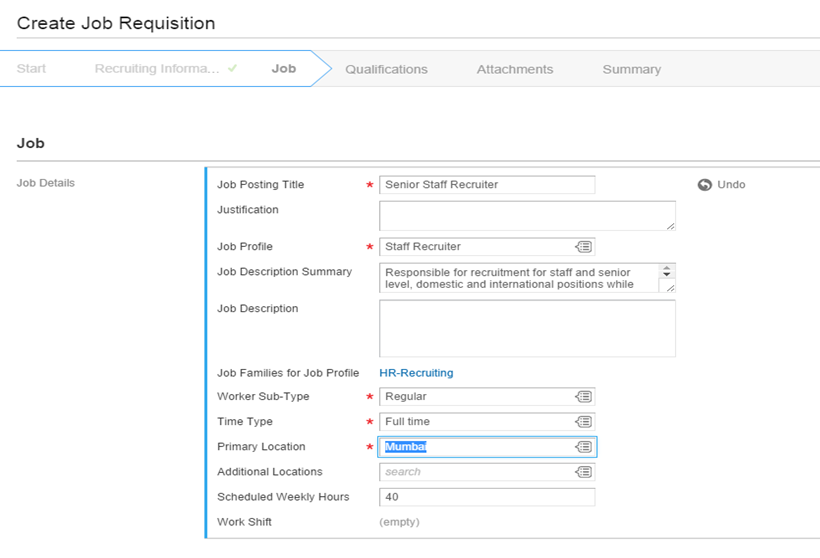Open the Time Type prompt list icon
Image resolution: width=820 pixels, height=558 pixels.
click(584, 422)
